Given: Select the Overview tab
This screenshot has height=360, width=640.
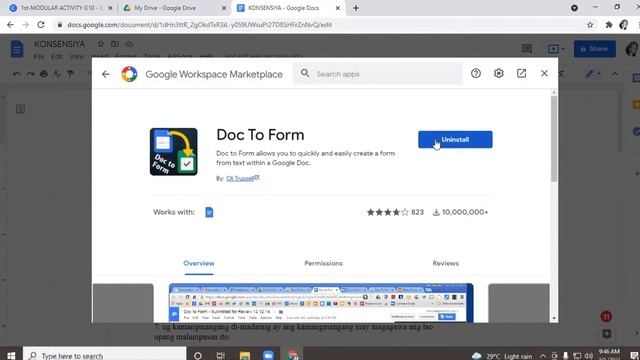Looking at the screenshot, I should [x=199, y=263].
